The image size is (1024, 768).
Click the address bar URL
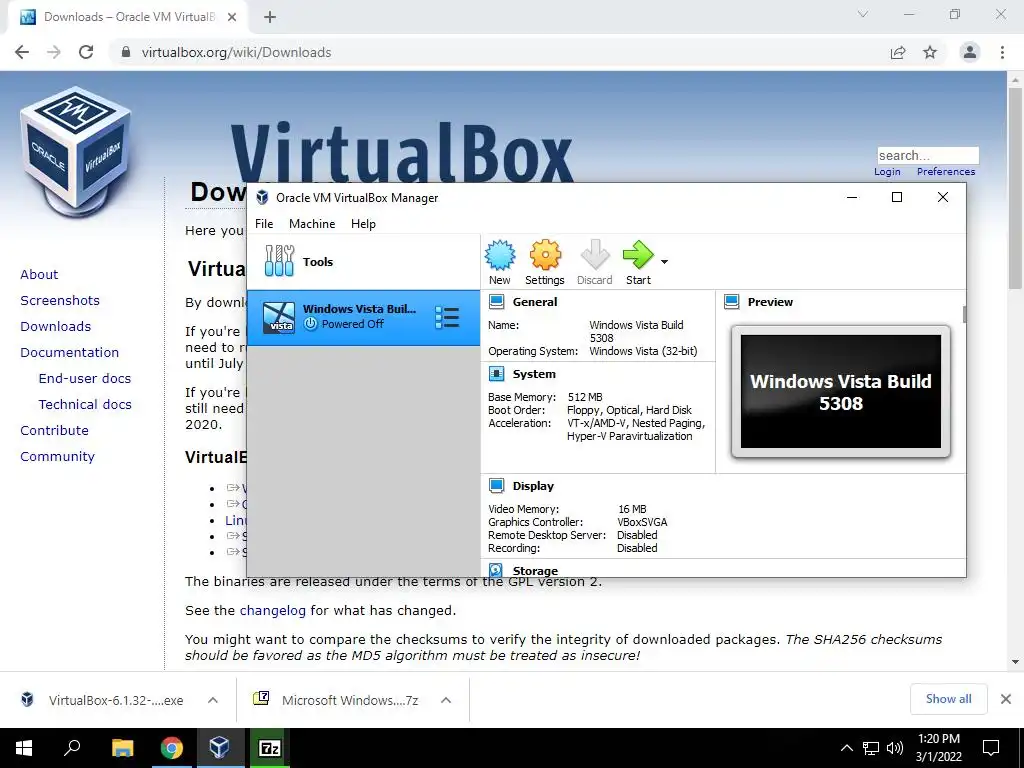[236, 52]
